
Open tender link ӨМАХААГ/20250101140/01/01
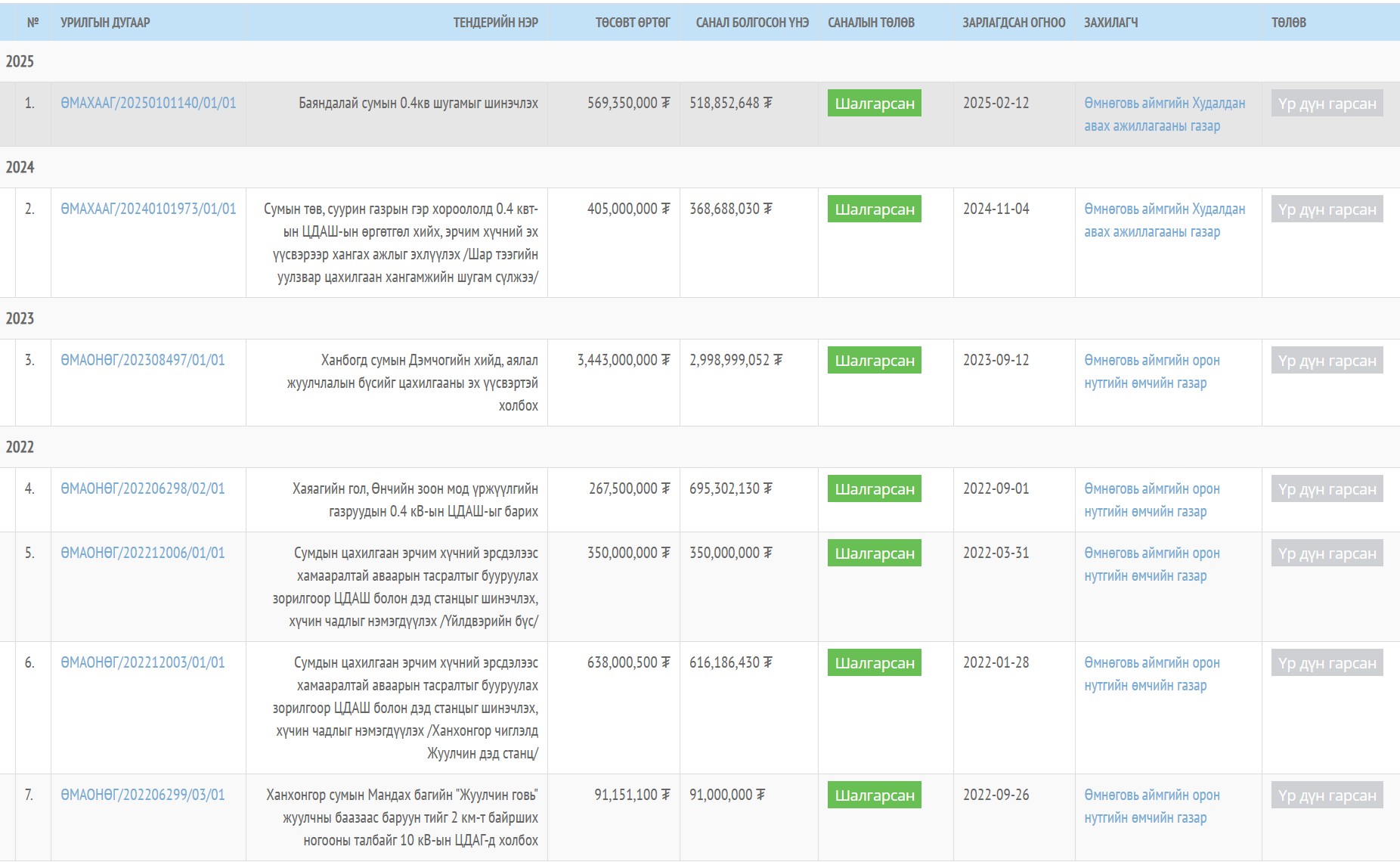148,103
